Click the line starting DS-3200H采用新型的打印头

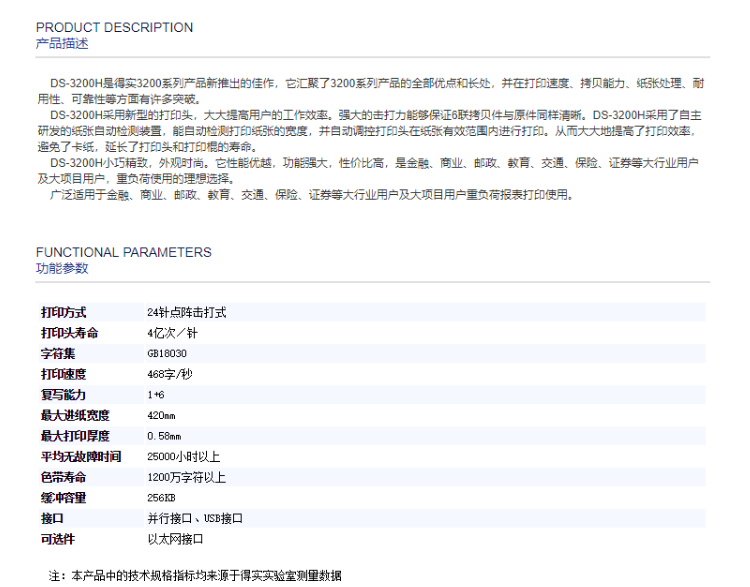click(375, 115)
